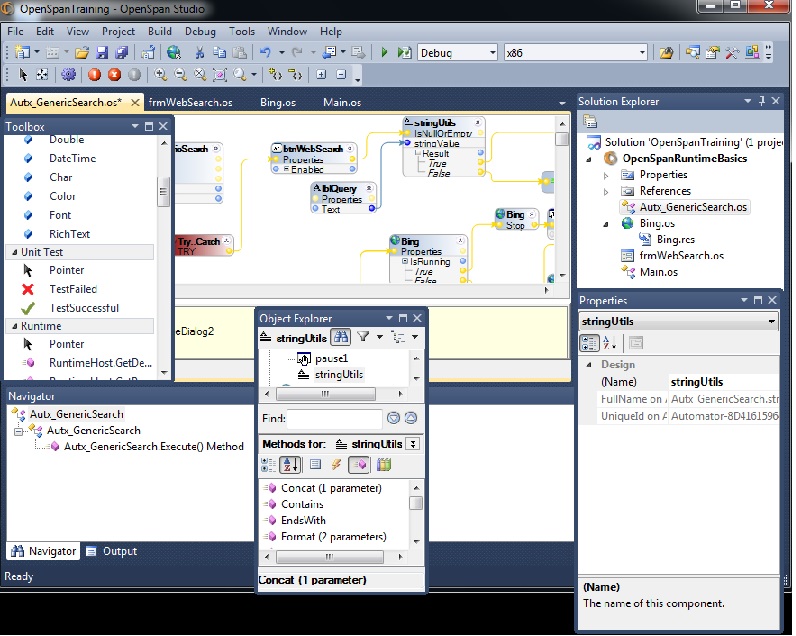The width and height of the screenshot is (796, 636).
Task: Collapse the Runtime toolbox group
Action: 15,326
